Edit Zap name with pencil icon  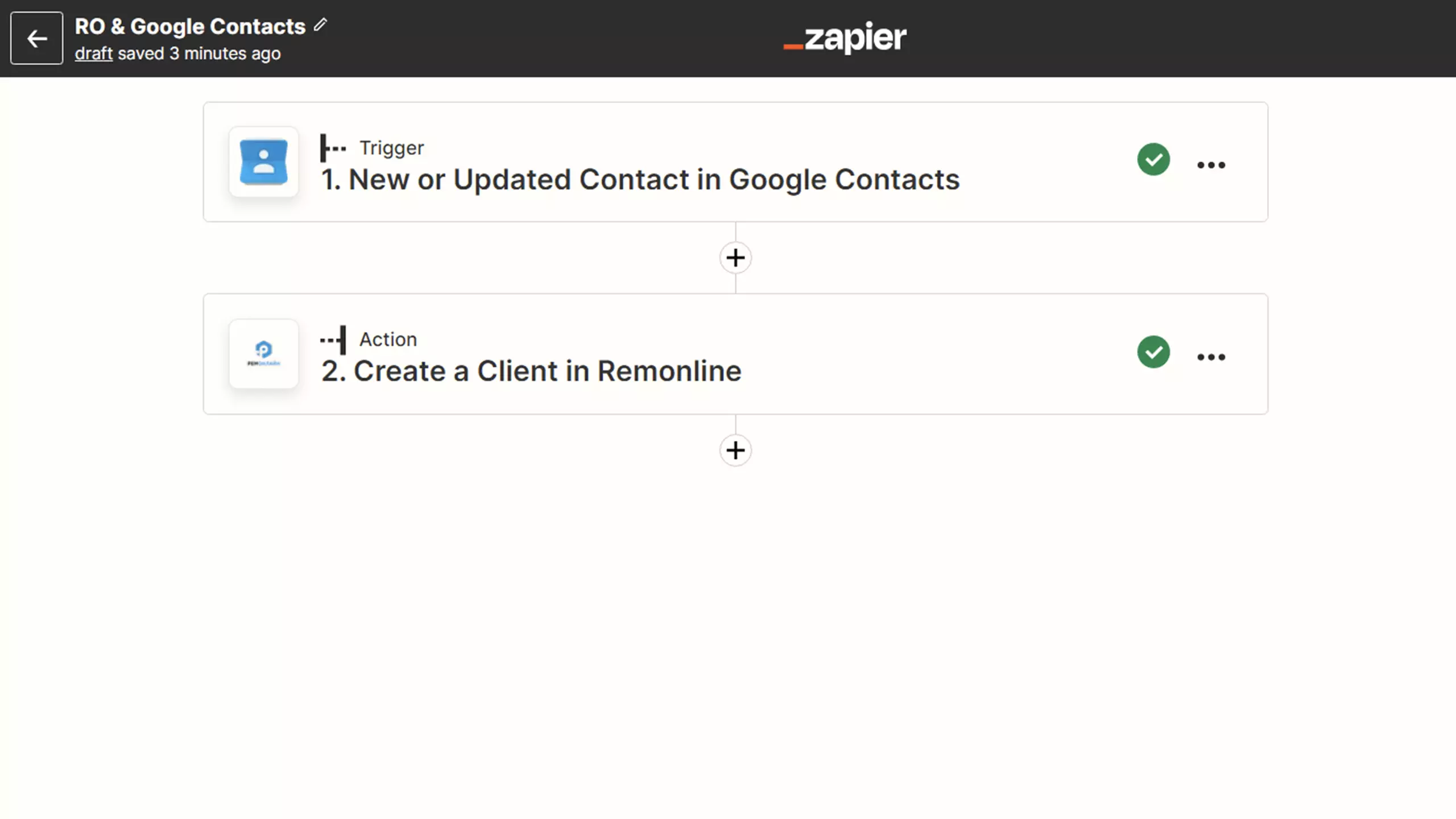point(320,24)
